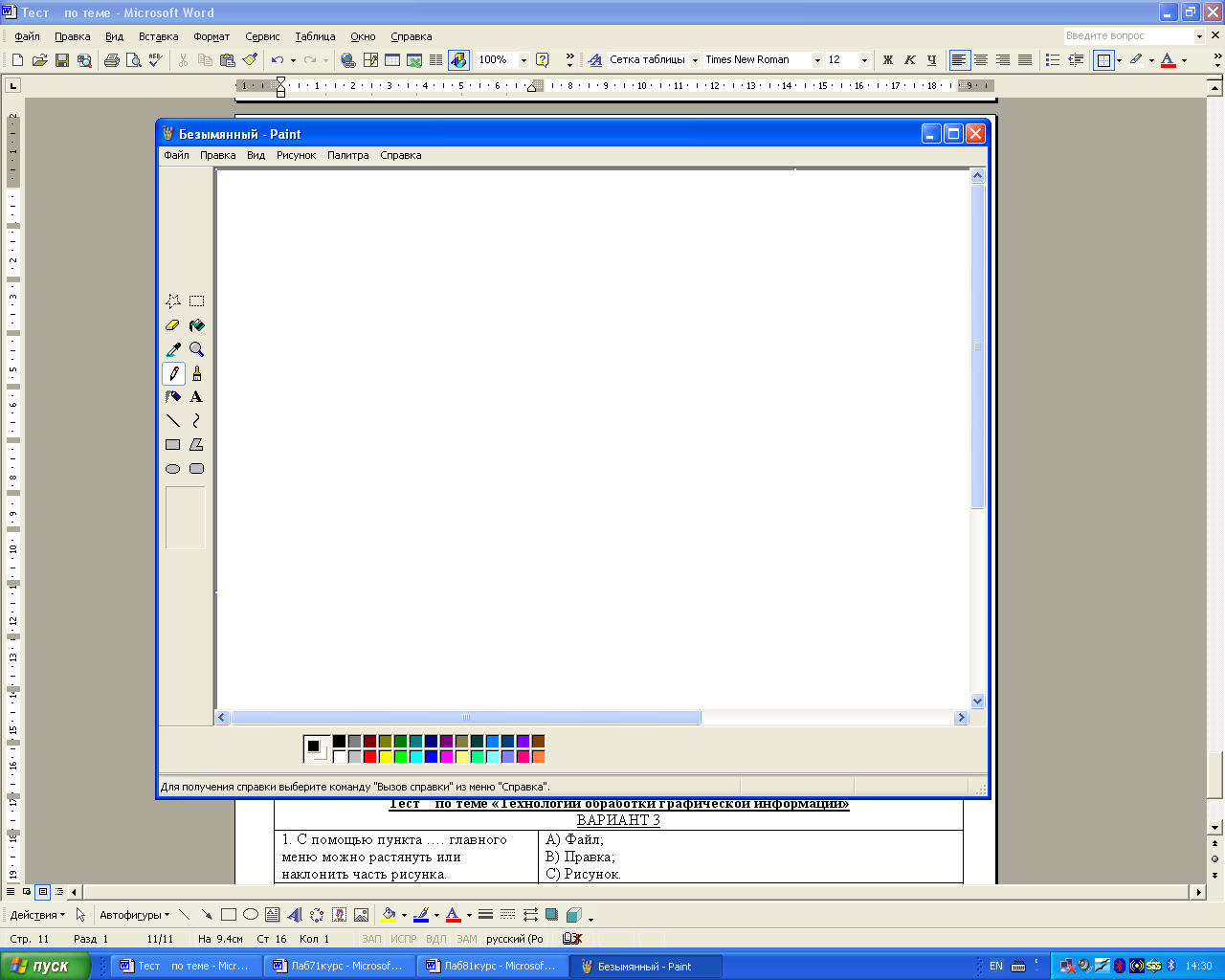
Task: Switch to Лаб71курс taskbar window
Action: [340, 966]
